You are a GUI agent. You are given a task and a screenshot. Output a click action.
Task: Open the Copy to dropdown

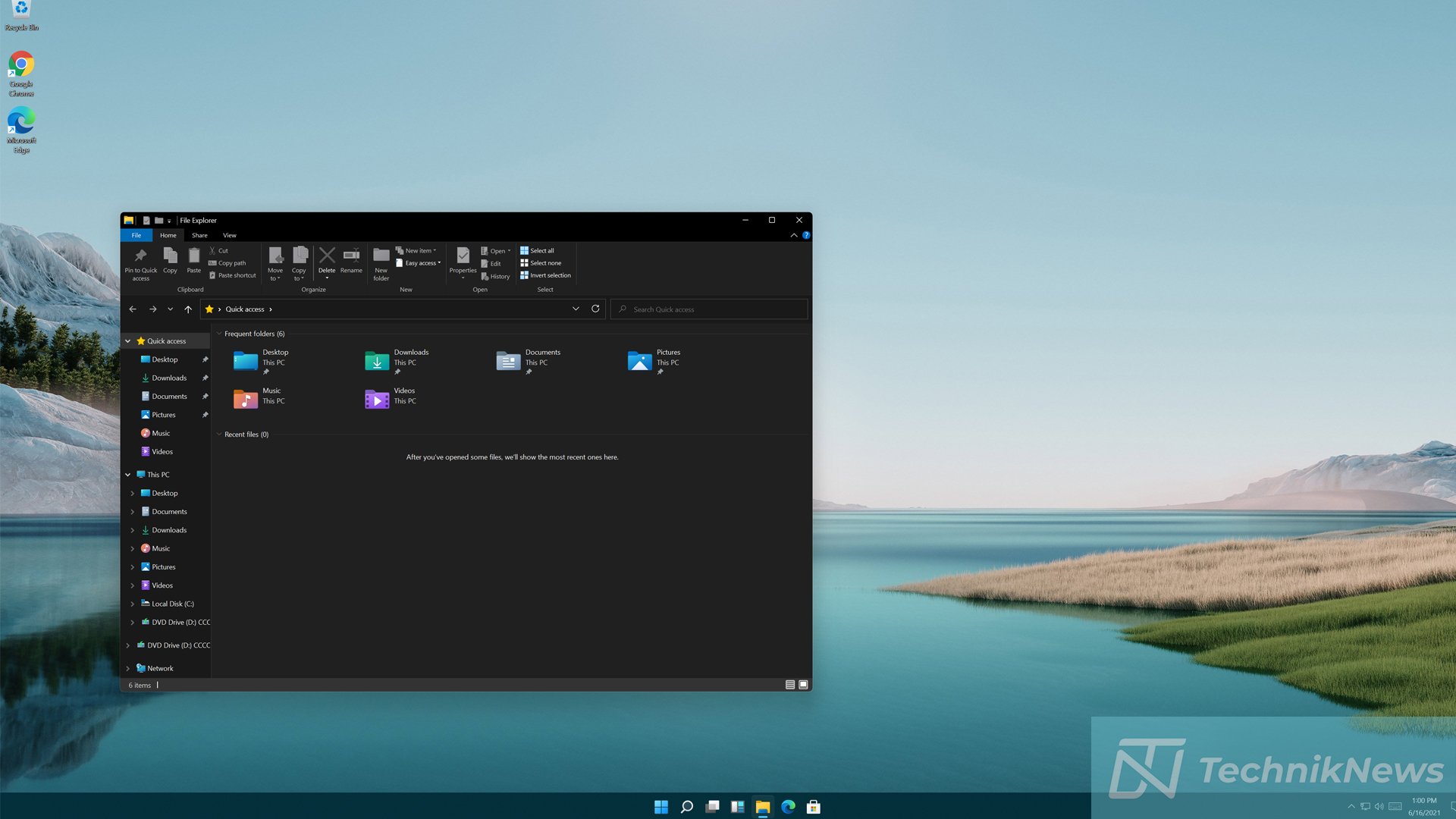tap(299, 263)
